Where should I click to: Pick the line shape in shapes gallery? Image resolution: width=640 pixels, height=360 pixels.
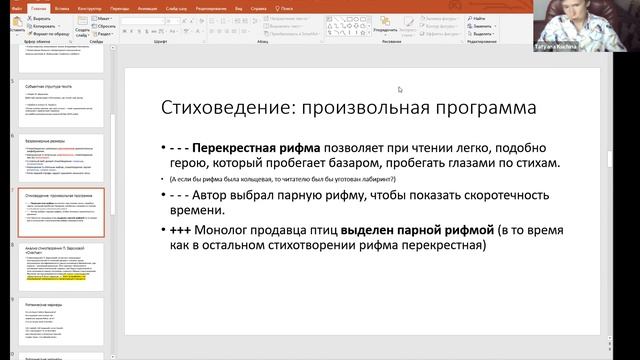click(336, 19)
